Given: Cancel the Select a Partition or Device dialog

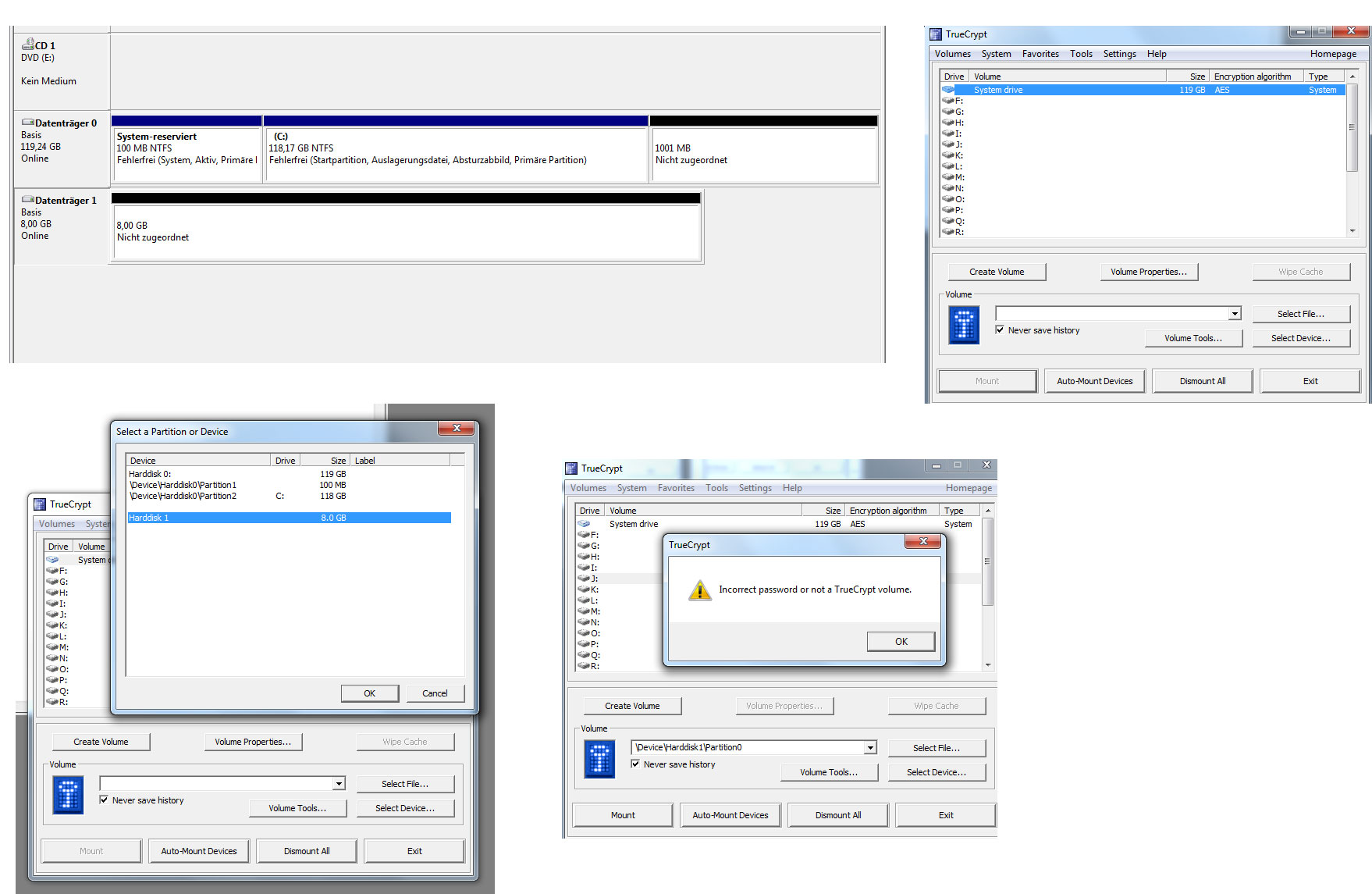Looking at the screenshot, I should point(435,693).
